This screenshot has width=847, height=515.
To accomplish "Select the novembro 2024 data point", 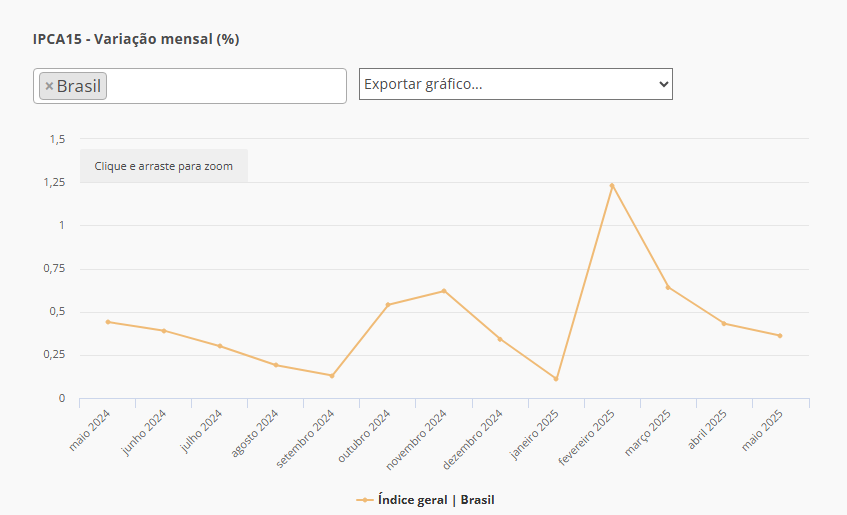I will [x=444, y=291].
